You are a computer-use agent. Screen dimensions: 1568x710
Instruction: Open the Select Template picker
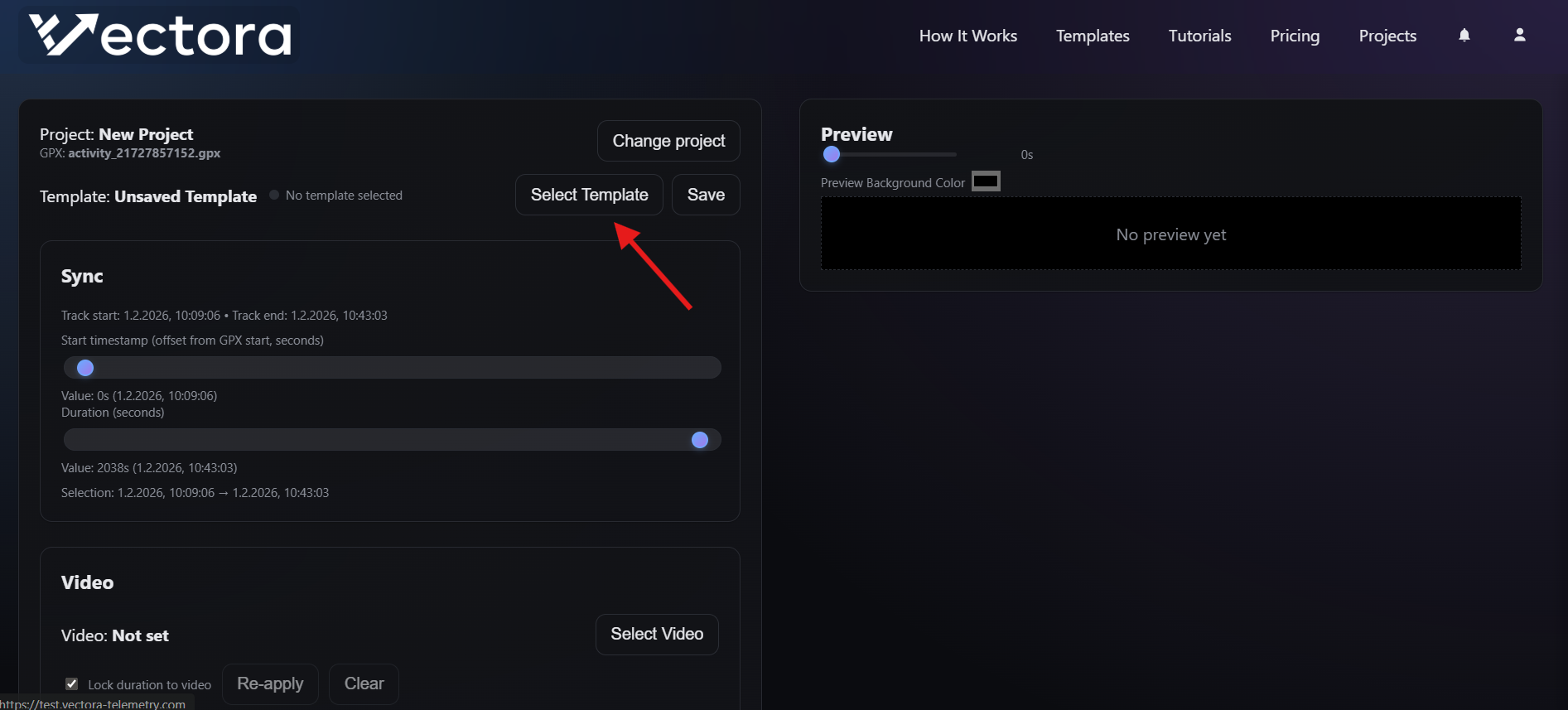point(589,195)
